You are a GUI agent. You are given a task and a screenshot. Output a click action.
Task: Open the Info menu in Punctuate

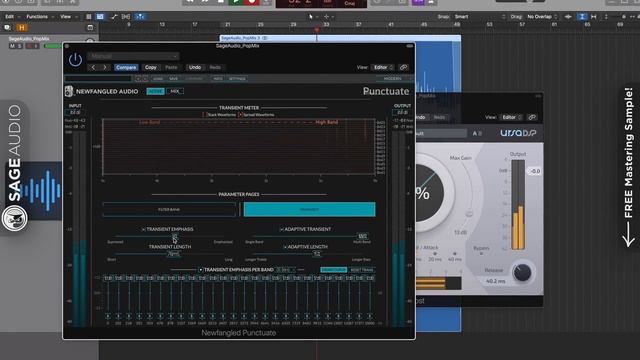point(218,78)
